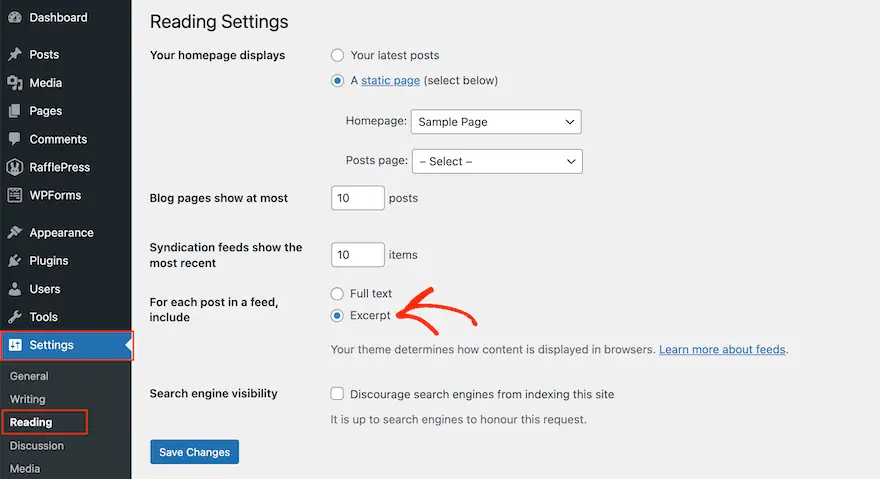Select the static page radio option
The width and height of the screenshot is (880, 479).
337,81
